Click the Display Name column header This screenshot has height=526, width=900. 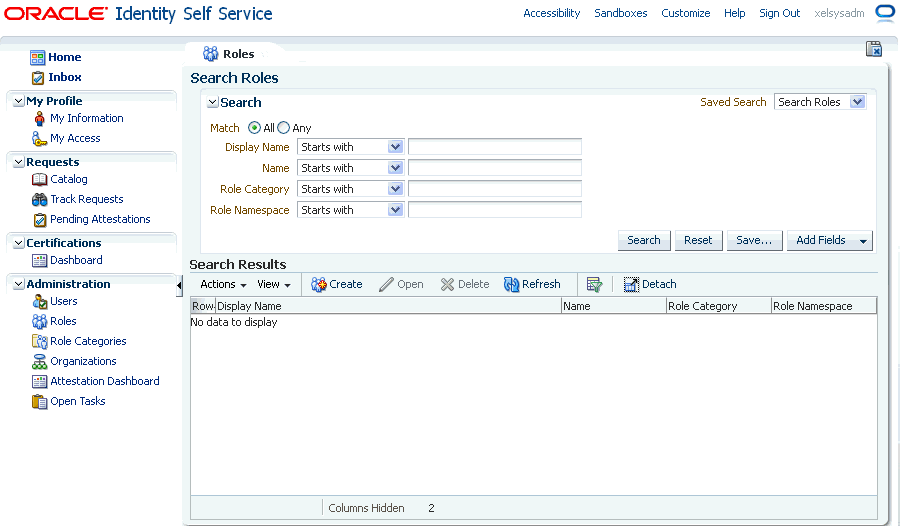(x=388, y=306)
